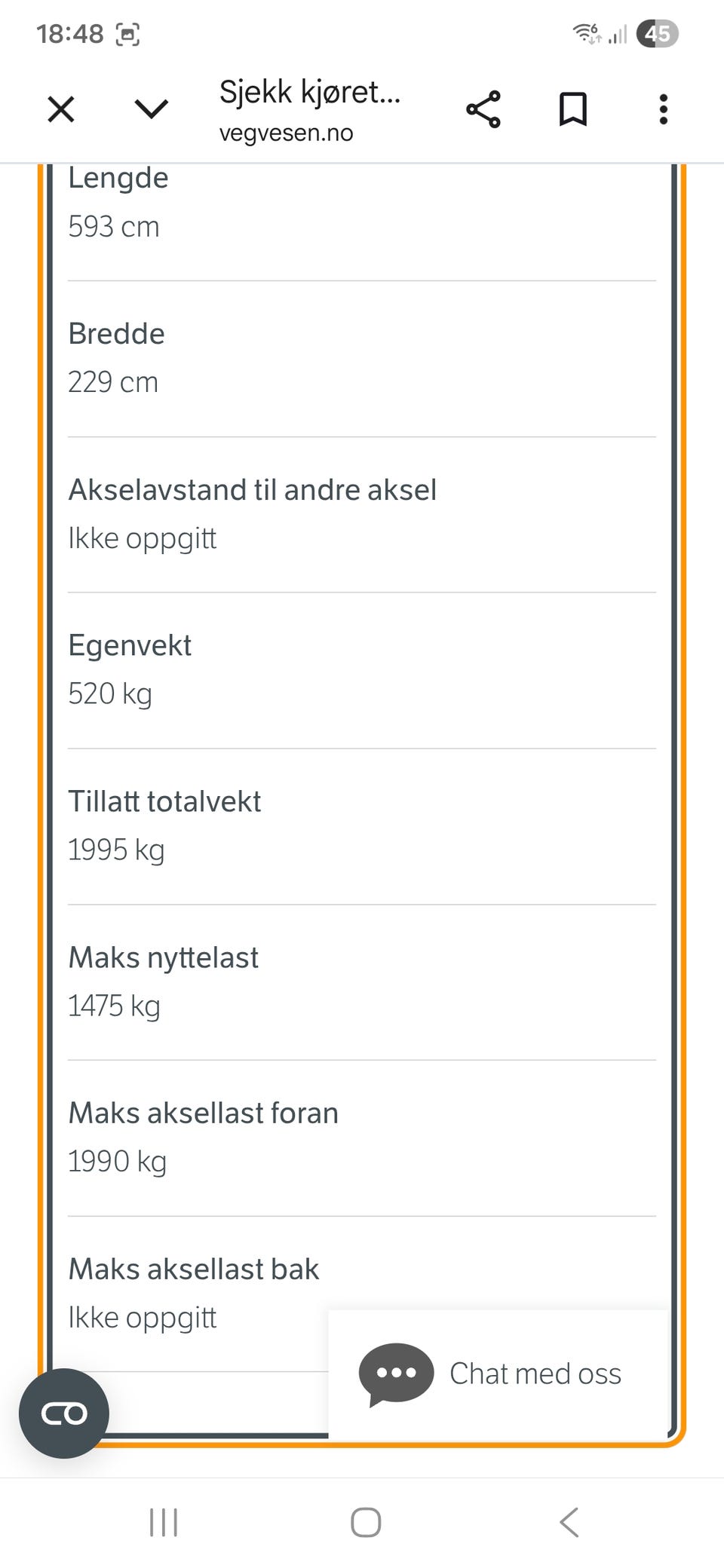Bookmark this page with the bookmark icon
This screenshot has height=1568, width=724.
pyautogui.click(x=573, y=109)
